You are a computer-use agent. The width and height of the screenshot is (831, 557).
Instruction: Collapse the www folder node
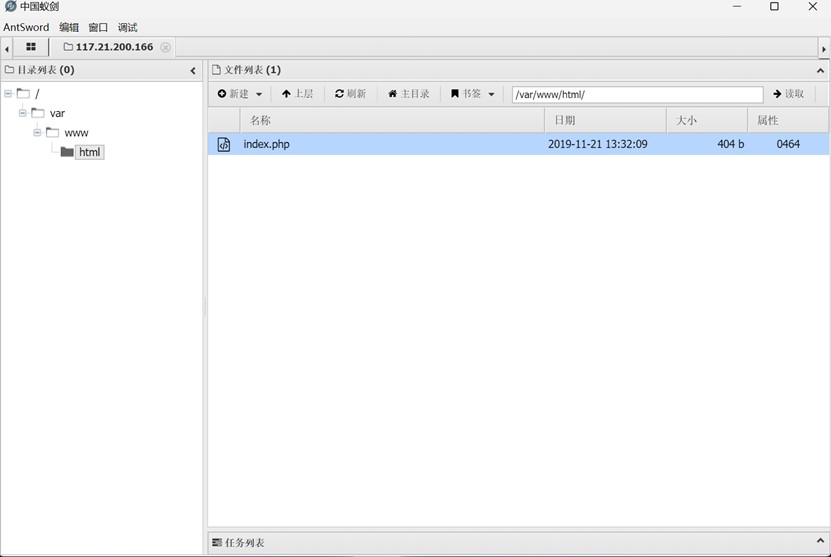(37, 132)
